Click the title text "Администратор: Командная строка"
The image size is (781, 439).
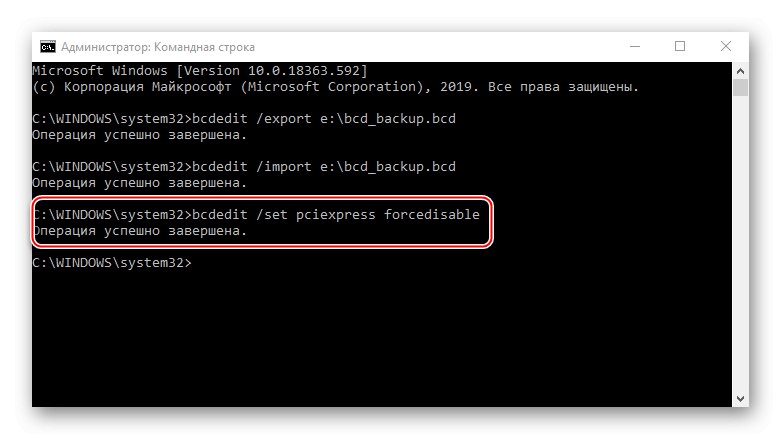(157, 47)
